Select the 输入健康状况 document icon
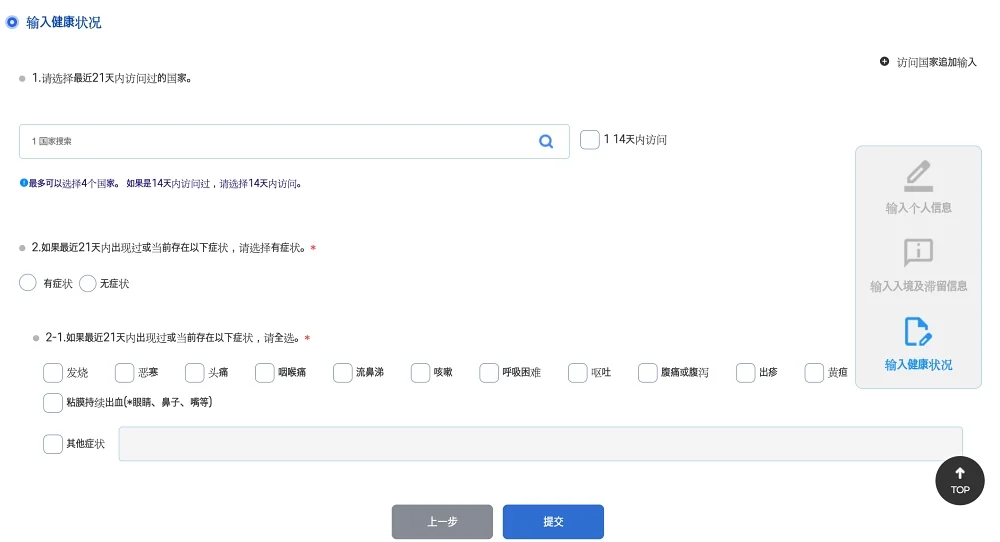 pos(918,332)
